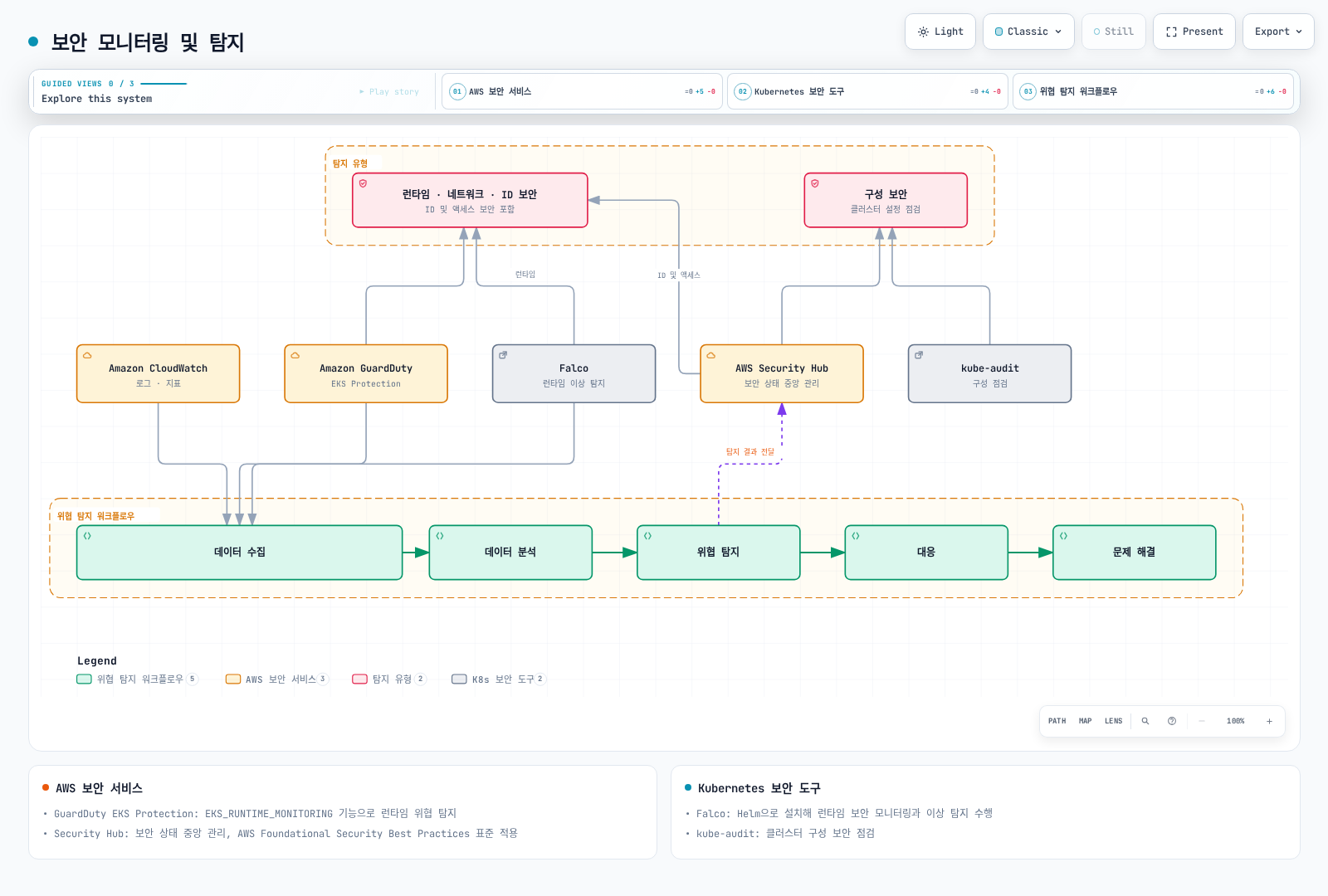This screenshot has height=896, width=1328.
Task: Select guided view 01 AWS 보안 서비스
Action: (582, 91)
